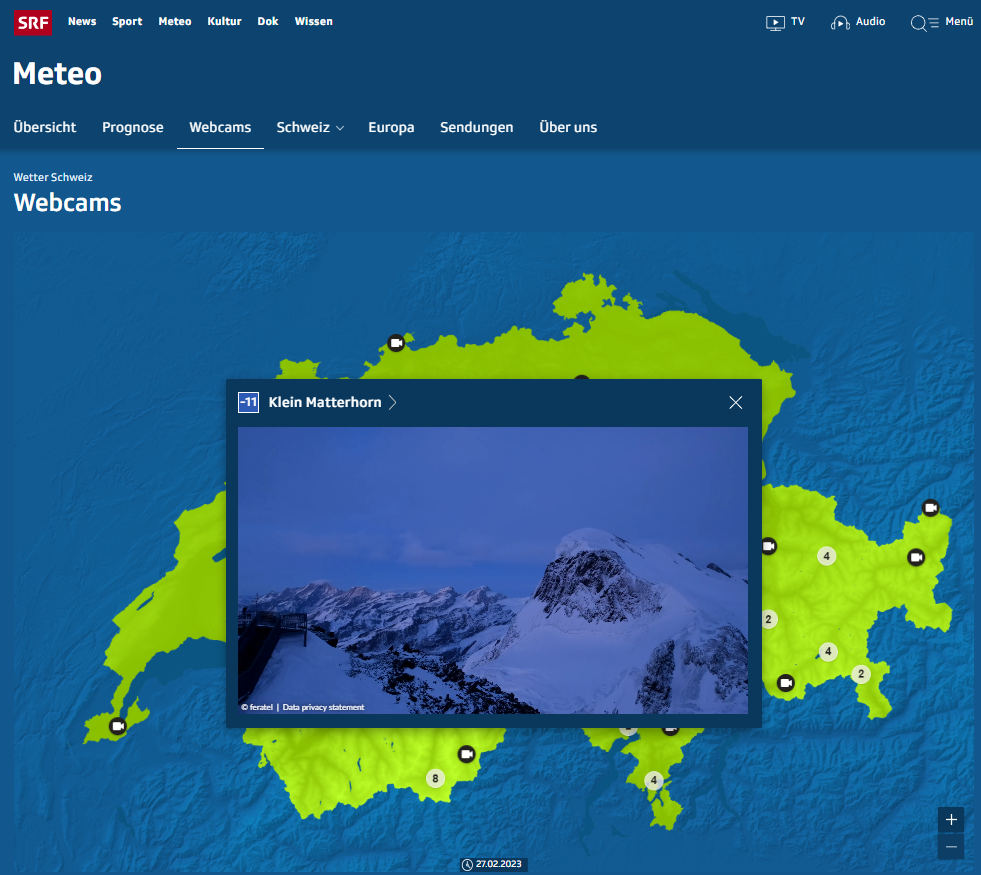
Task: Open Wissen in top navigation
Action: [x=313, y=21]
